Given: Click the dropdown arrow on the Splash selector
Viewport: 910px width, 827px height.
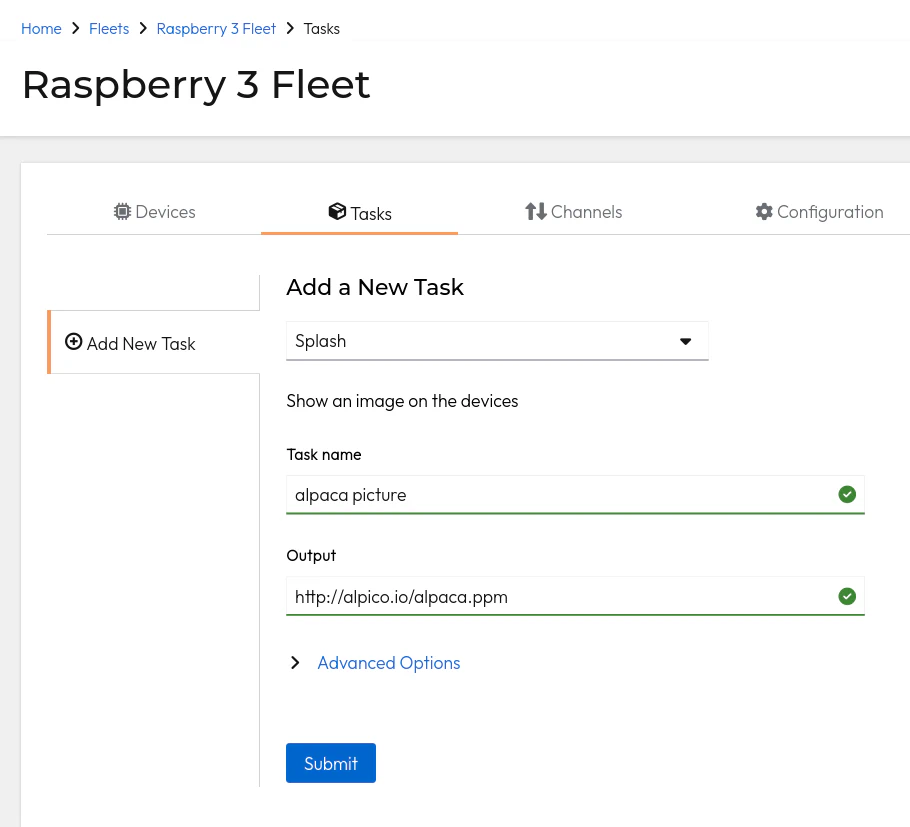Looking at the screenshot, I should tap(685, 341).
